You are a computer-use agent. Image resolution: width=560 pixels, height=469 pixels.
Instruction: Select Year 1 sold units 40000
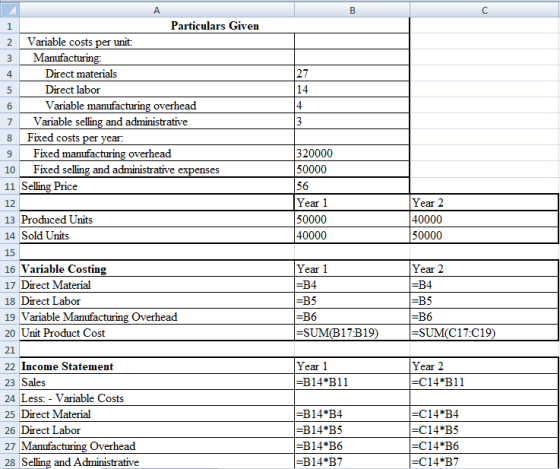tap(352, 235)
